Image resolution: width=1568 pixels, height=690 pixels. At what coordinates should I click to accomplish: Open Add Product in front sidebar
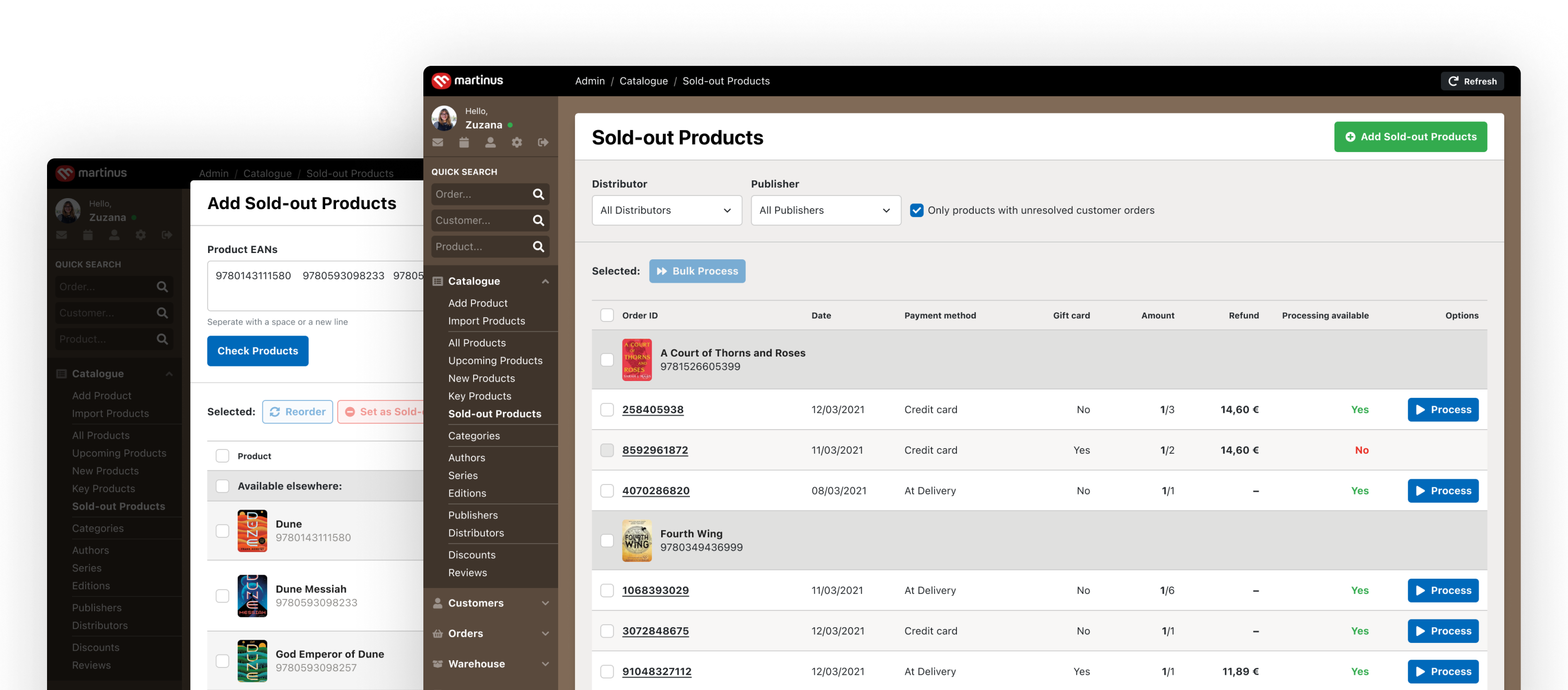(478, 303)
